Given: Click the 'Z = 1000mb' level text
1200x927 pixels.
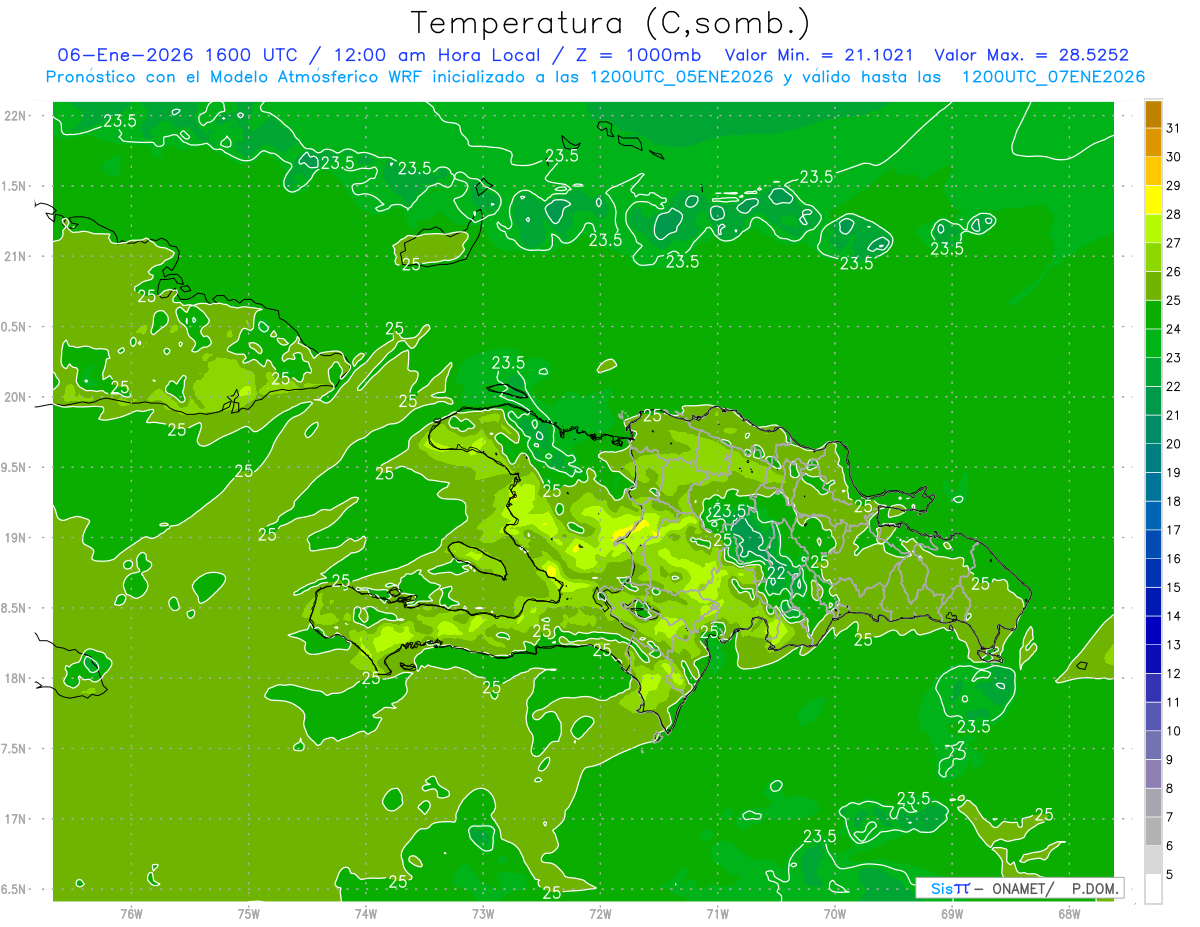Looking at the screenshot, I should pyautogui.click(x=633, y=55).
